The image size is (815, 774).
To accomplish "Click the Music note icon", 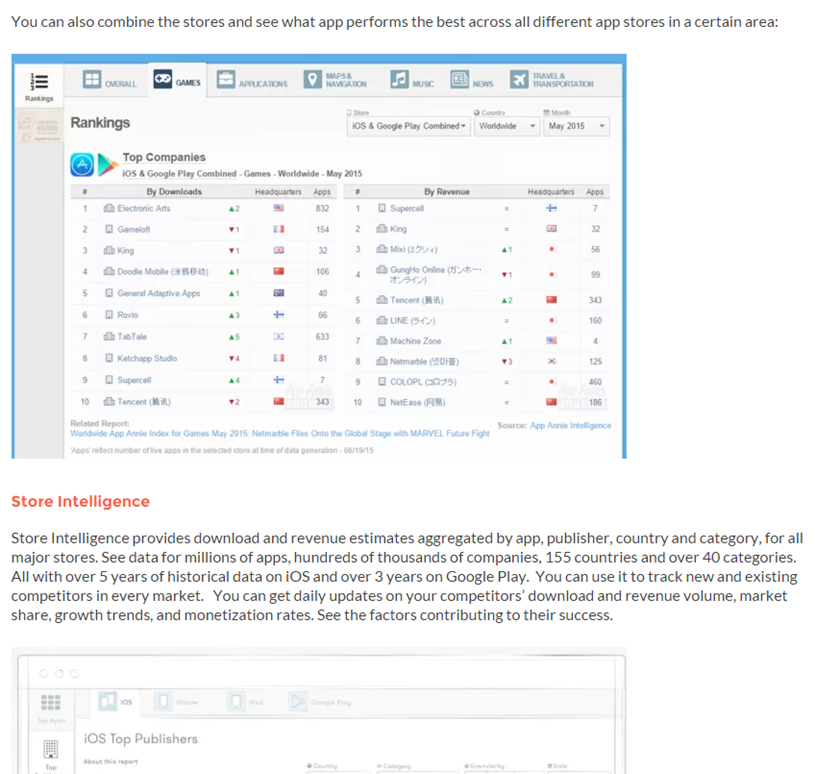I will [x=399, y=81].
